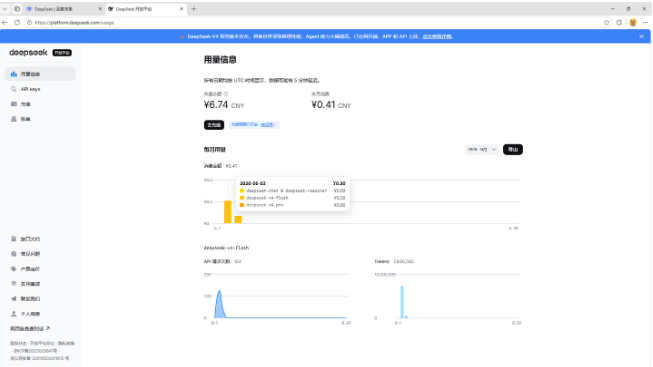This screenshot has width=653, height=367.
Task: Click the black 去充值 button
Action: pyautogui.click(x=214, y=125)
